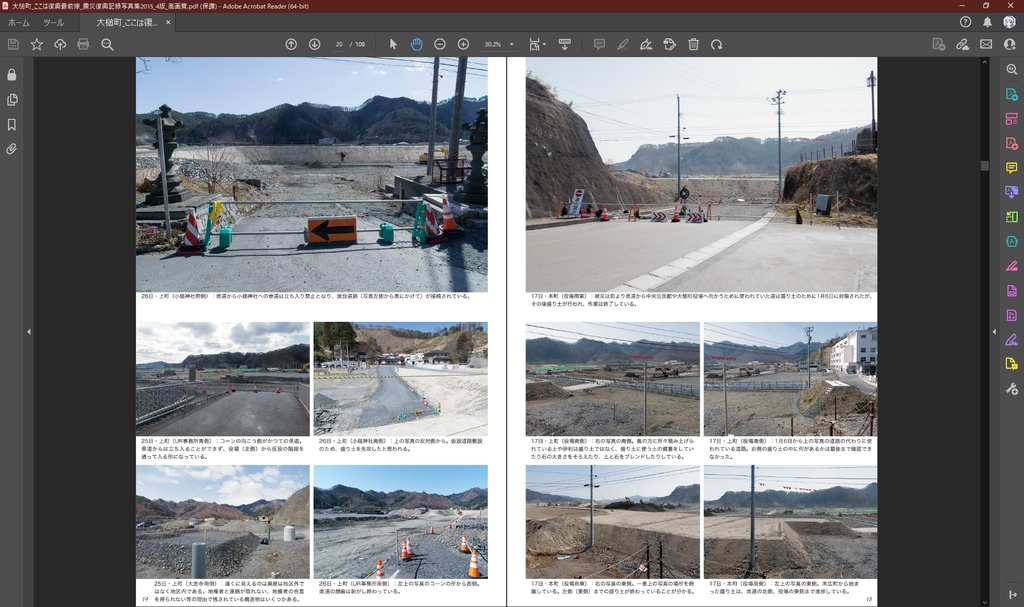Image resolution: width=1024 pixels, height=607 pixels.
Task: Click inside the page number input field
Action: pyautogui.click(x=337, y=44)
